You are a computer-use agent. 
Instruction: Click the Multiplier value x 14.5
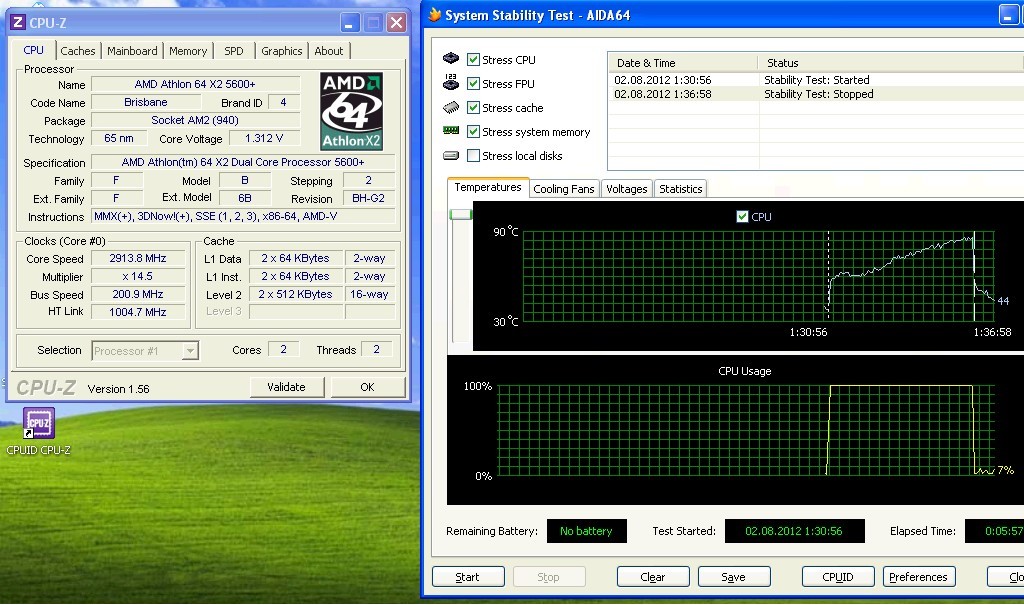[138, 276]
